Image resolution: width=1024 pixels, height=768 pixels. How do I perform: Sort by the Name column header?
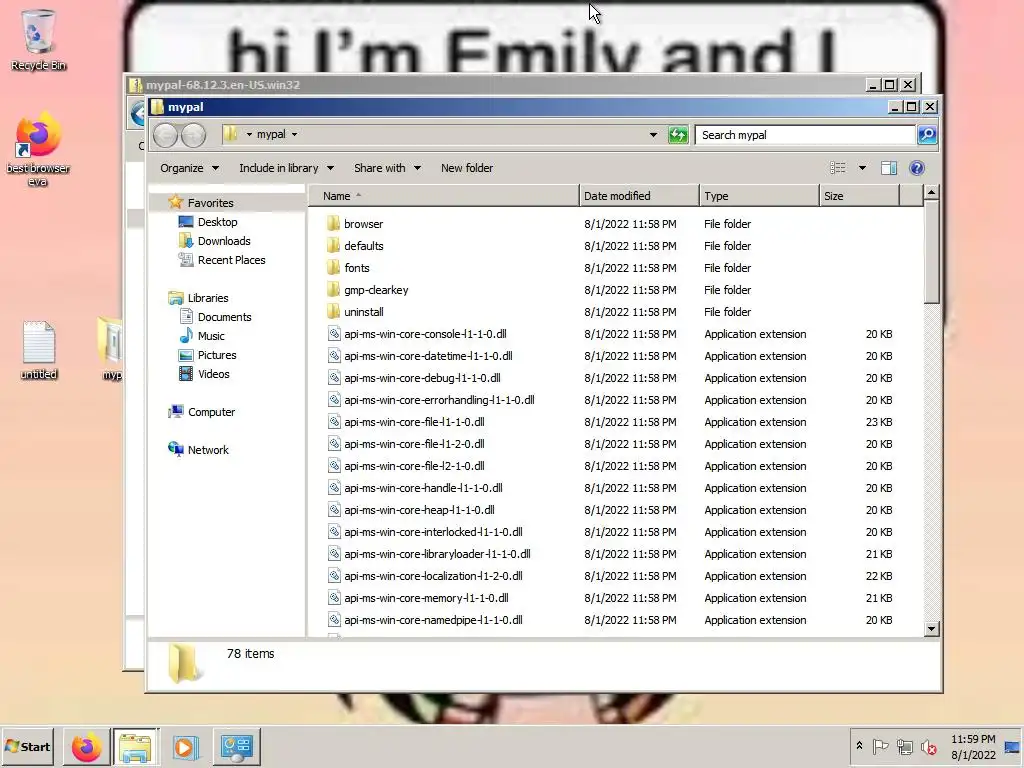(x=443, y=196)
